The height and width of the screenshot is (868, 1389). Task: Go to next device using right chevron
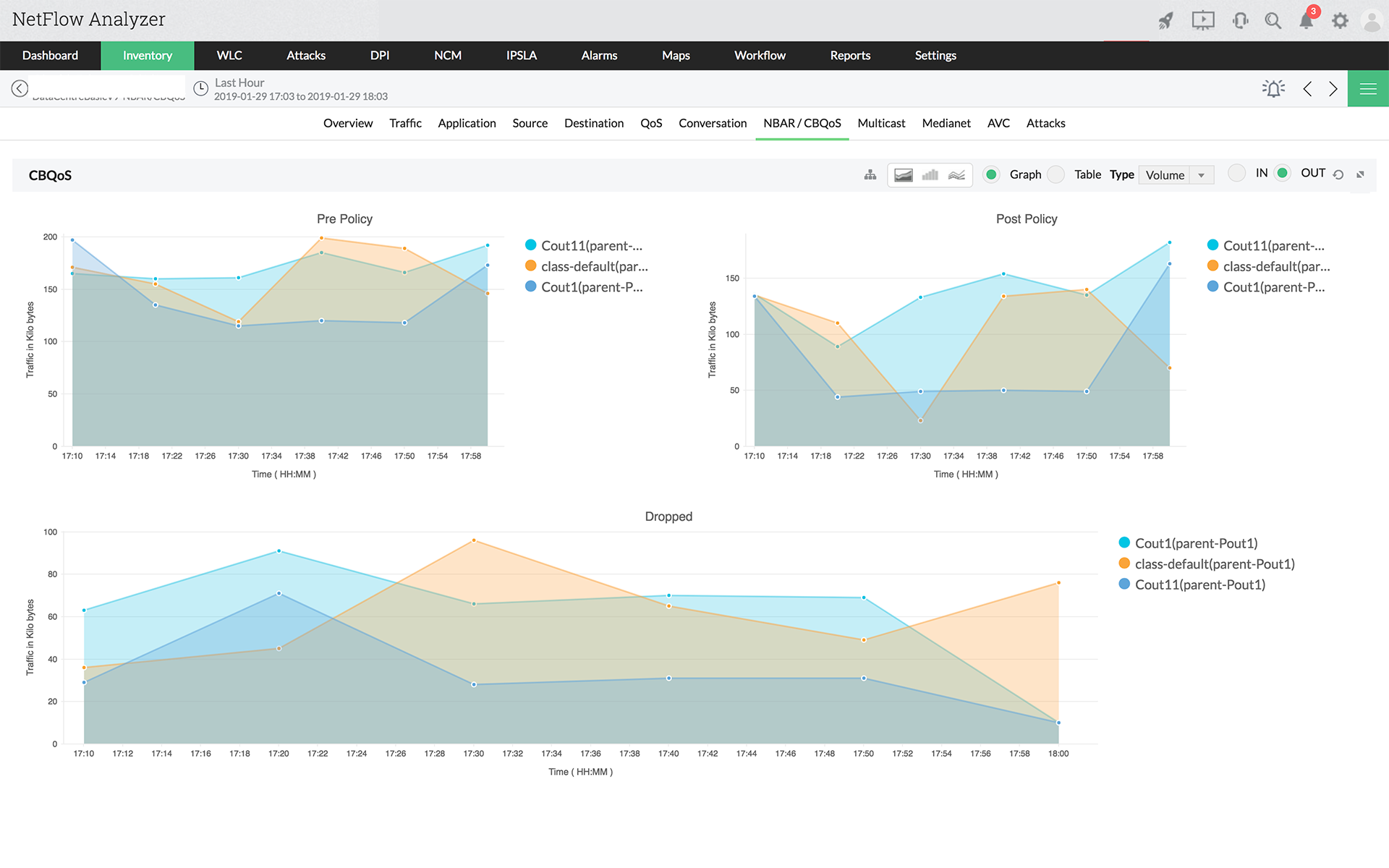(x=1333, y=88)
